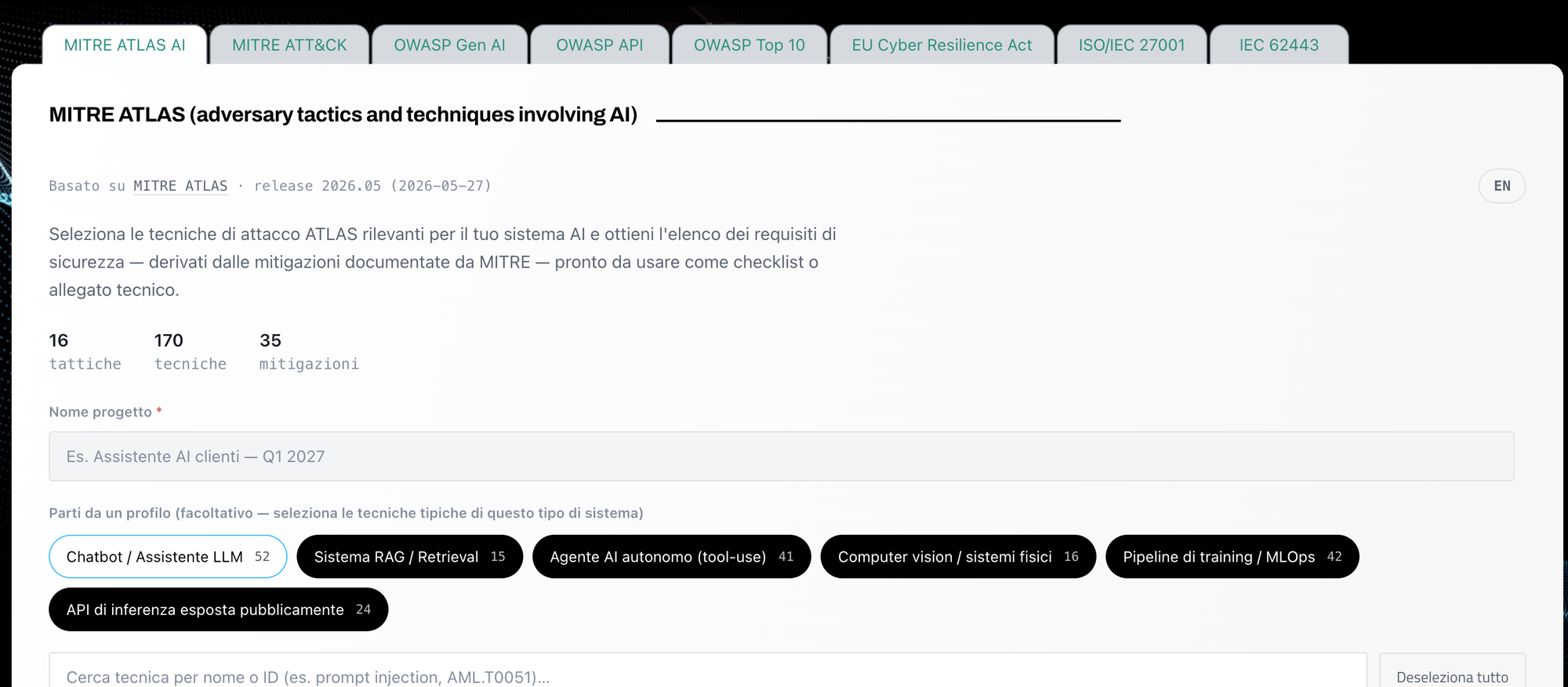Choose the API di inferenza esposta pubblicamente profile
This screenshot has width=1568, height=687.
pyautogui.click(x=218, y=609)
